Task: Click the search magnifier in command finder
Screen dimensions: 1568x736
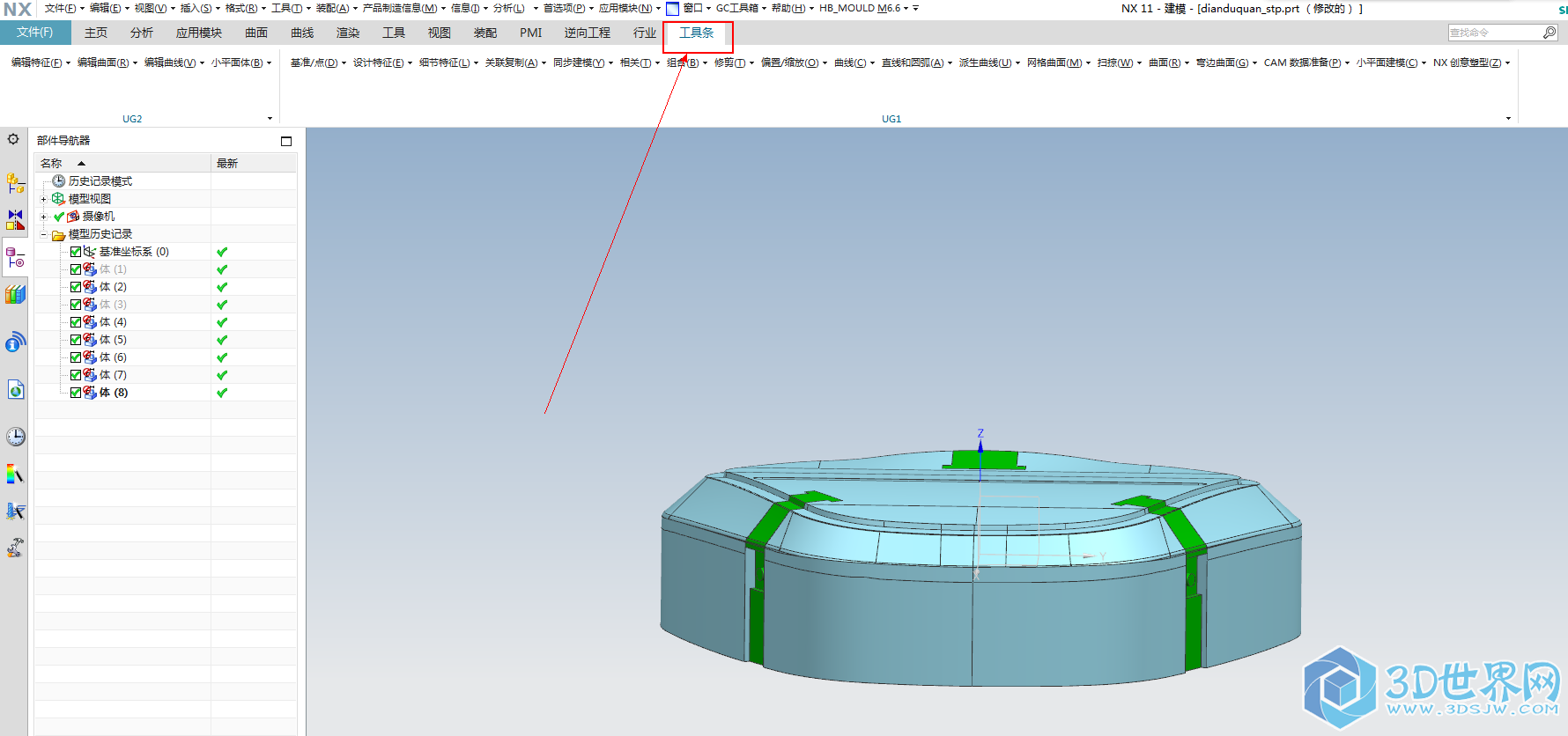Action: 1550,33
